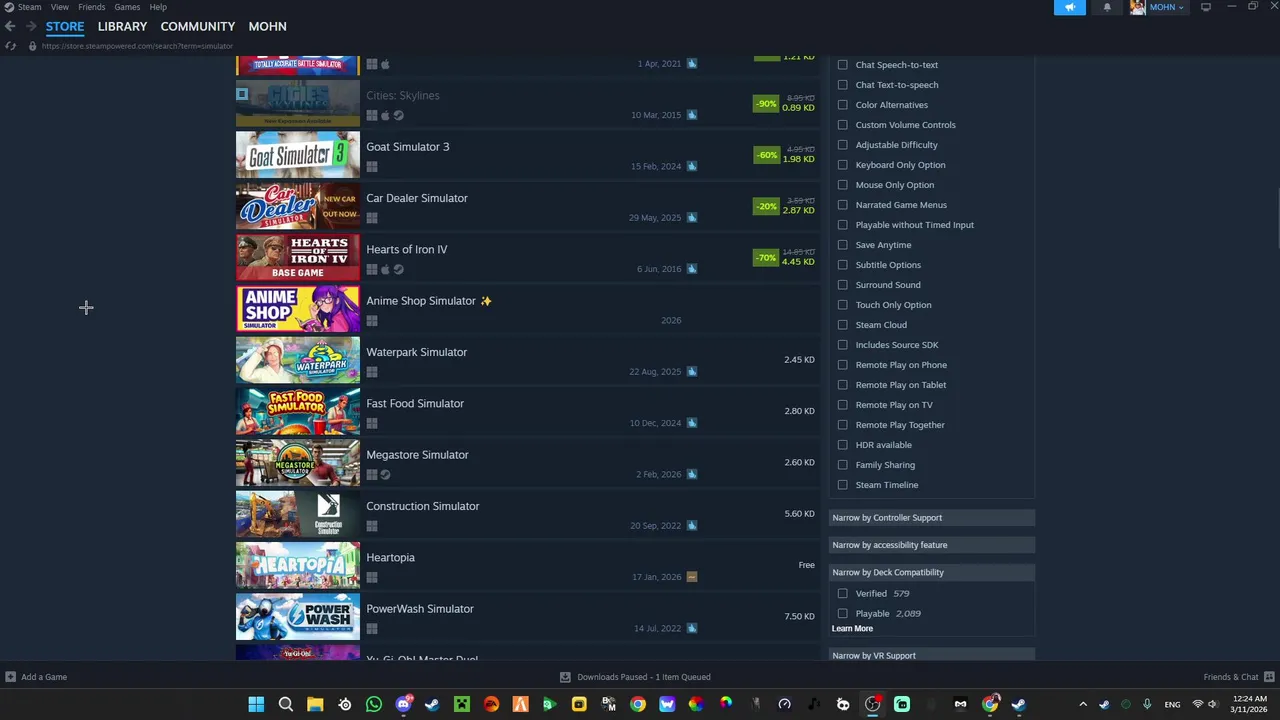1280x720 pixels.
Task: Open the STORE tab
Action: coord(65,26)
